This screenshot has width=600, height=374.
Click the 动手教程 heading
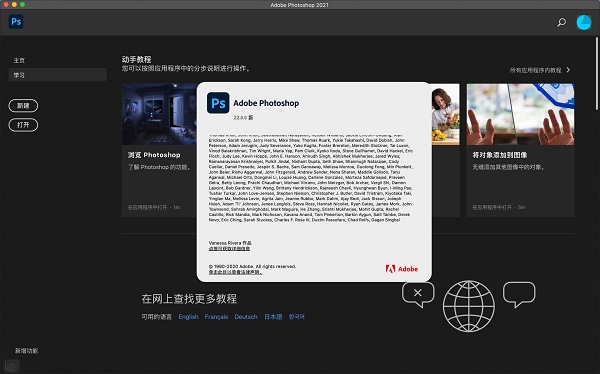pos(137,59)
